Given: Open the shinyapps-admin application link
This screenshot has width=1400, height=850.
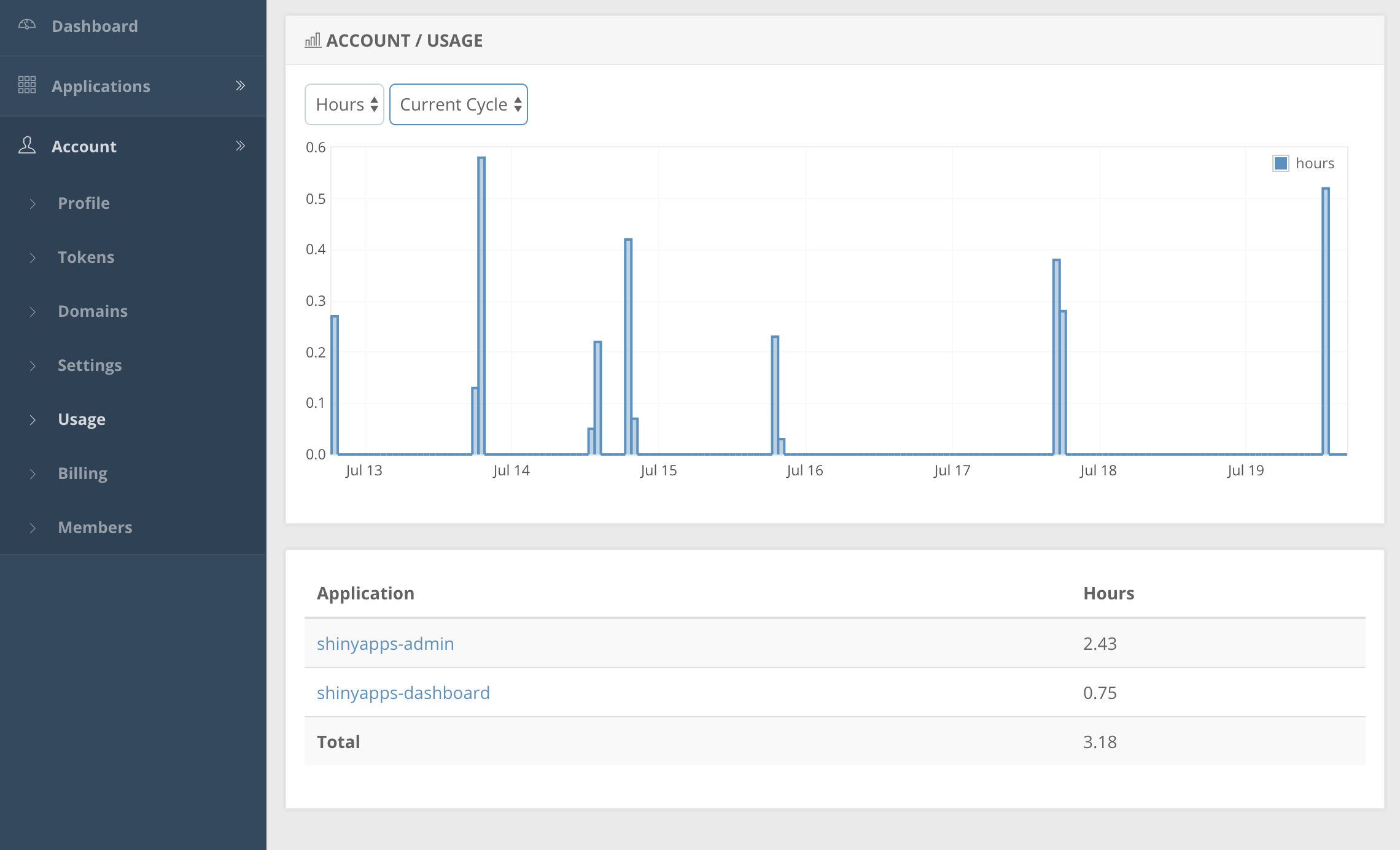Looking at the screenshot, I should click(x=385, y=644).
